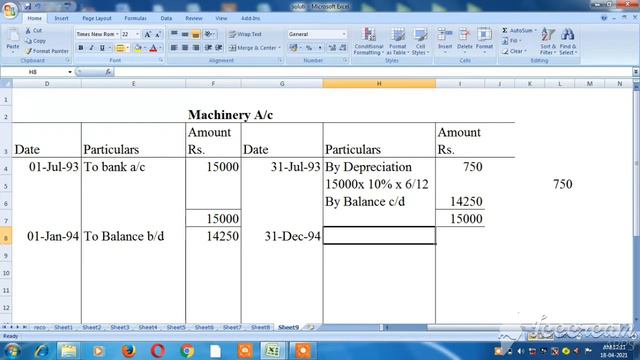Image resolution: width=640 pixels, height=360 pixels.
Task: Click the Format Painter
Action: click(47, 51)
